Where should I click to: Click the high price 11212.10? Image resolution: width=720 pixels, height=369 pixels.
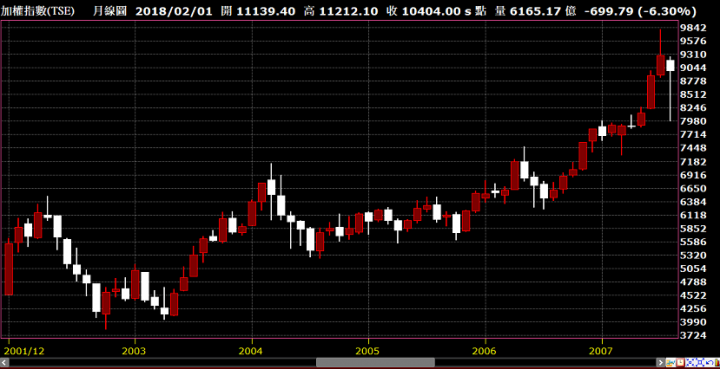click(348, 11)
